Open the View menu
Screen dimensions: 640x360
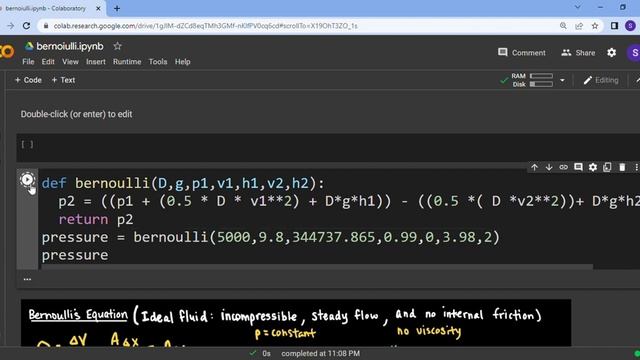coord(70,62)
